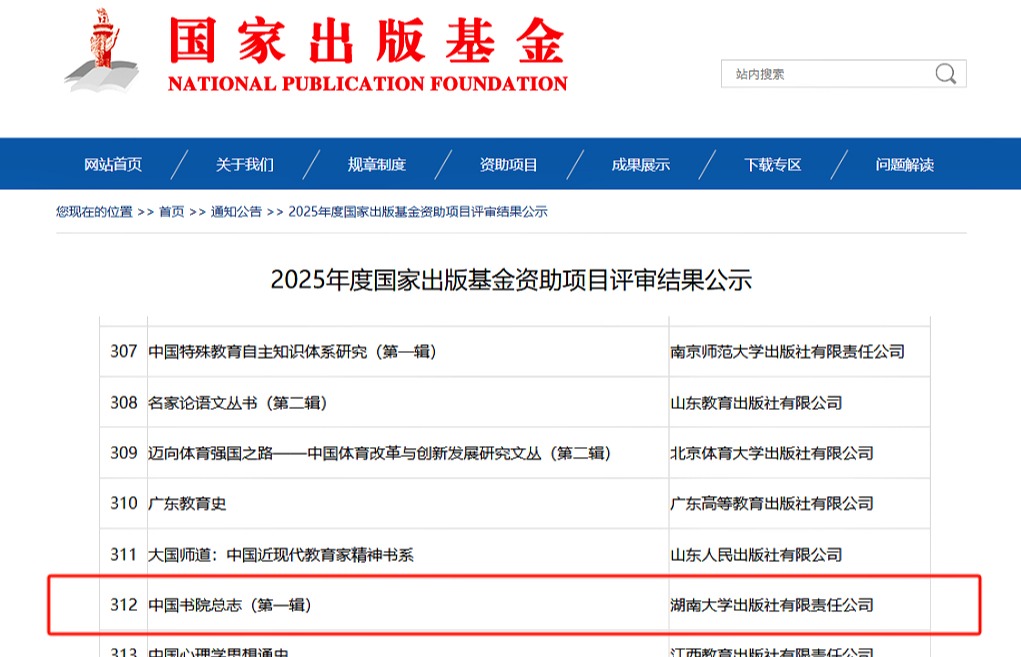1021x657 pixels.
Task: Click 名家论语文丛书（第二辑） in row 308
Action: coord(237,403)
